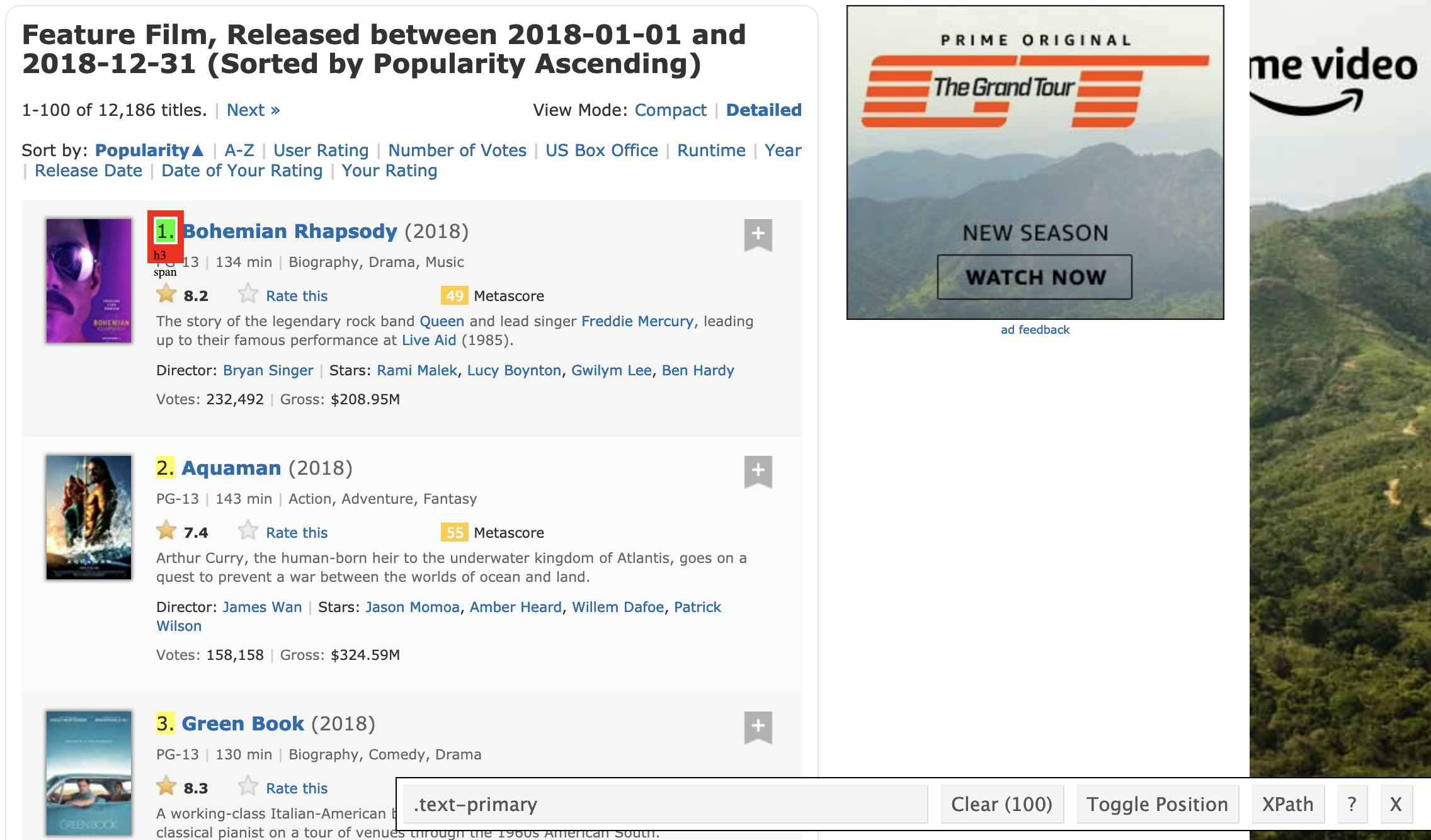Click the .text-primary selector input field
The image size is (1431, 840).
click(x=665, y=804)
